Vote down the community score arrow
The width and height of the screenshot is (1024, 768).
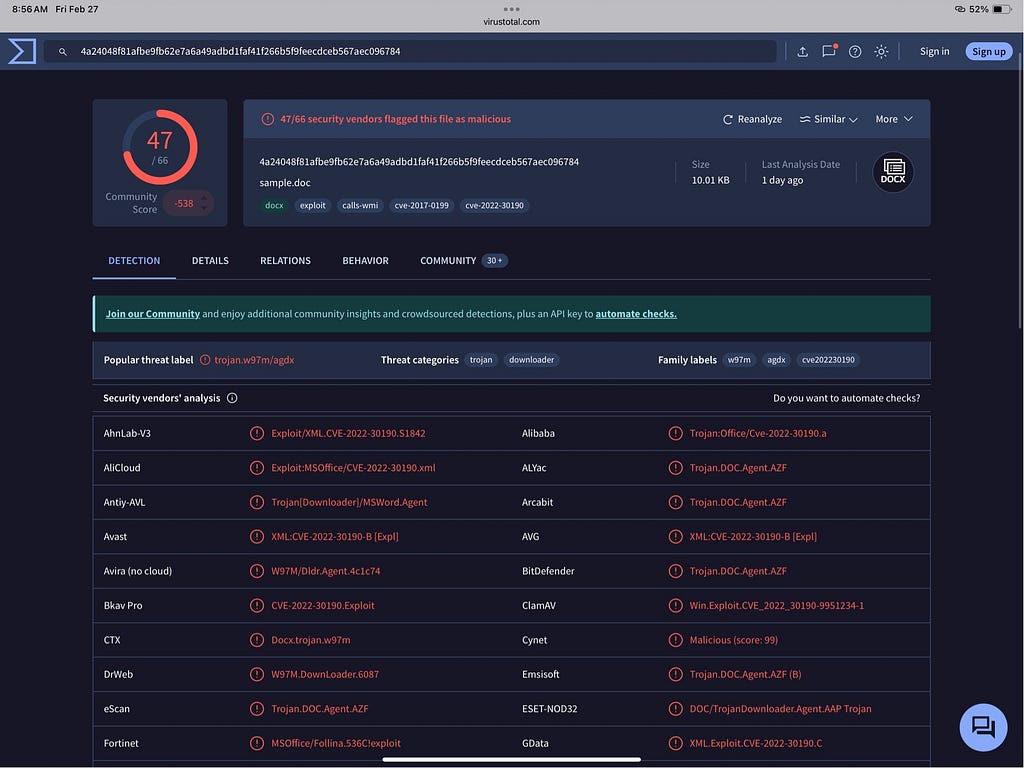pyautogui.click(x=204, y=208)
